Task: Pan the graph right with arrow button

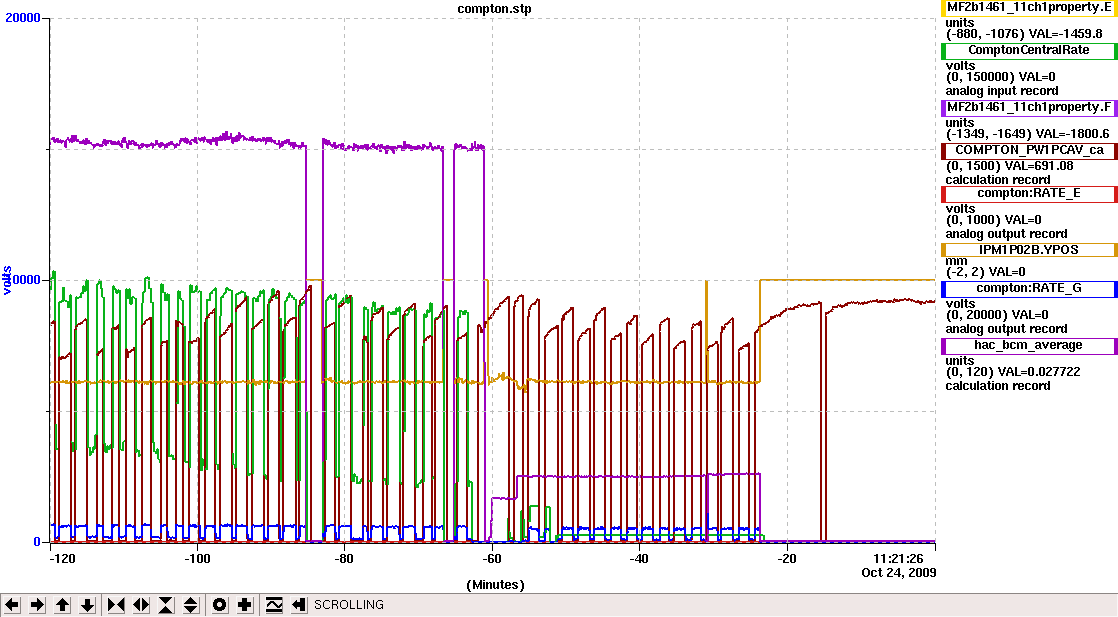Action: click(37, 605)
